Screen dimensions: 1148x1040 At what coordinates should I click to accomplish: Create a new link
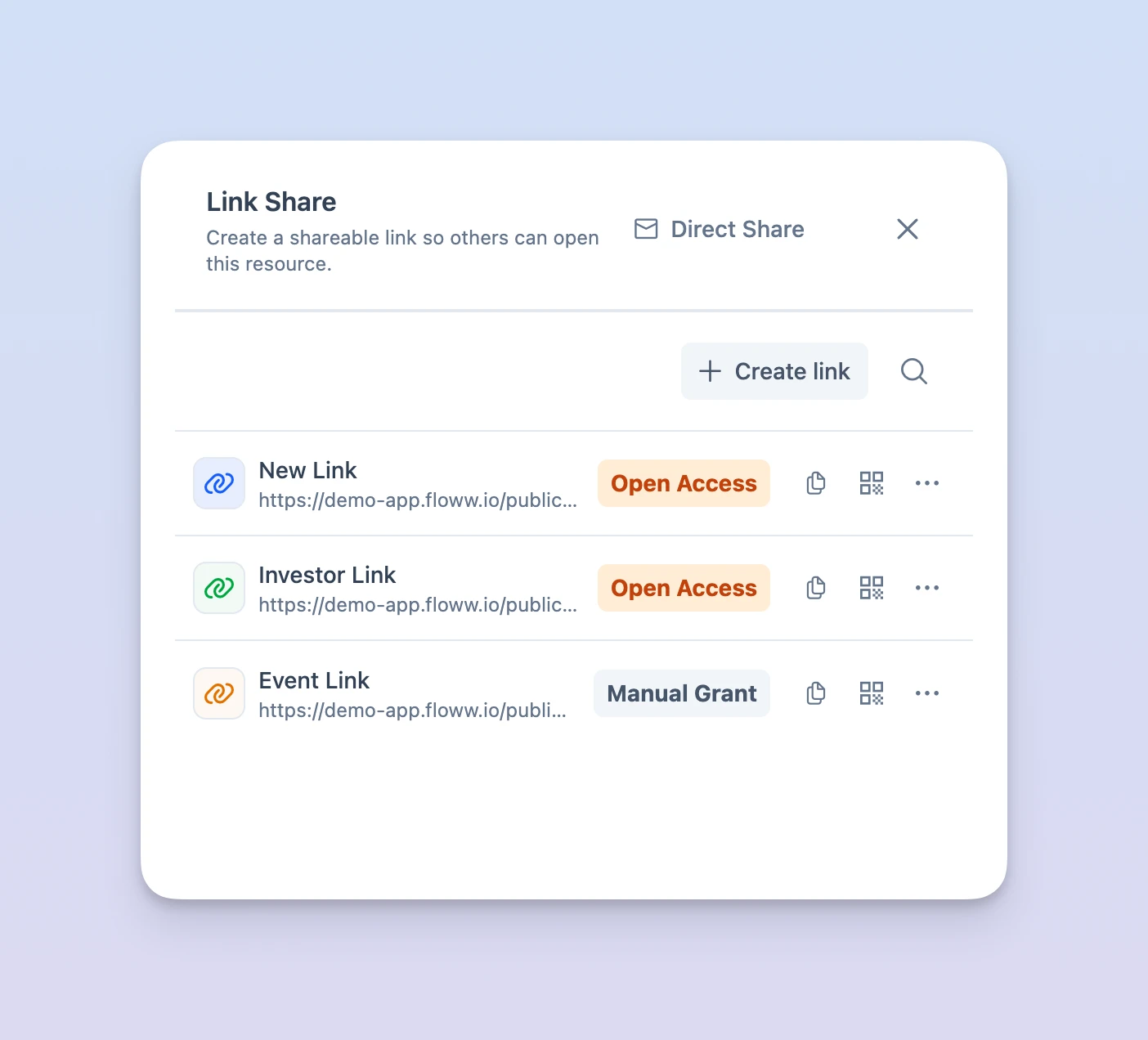click(774, 371)
